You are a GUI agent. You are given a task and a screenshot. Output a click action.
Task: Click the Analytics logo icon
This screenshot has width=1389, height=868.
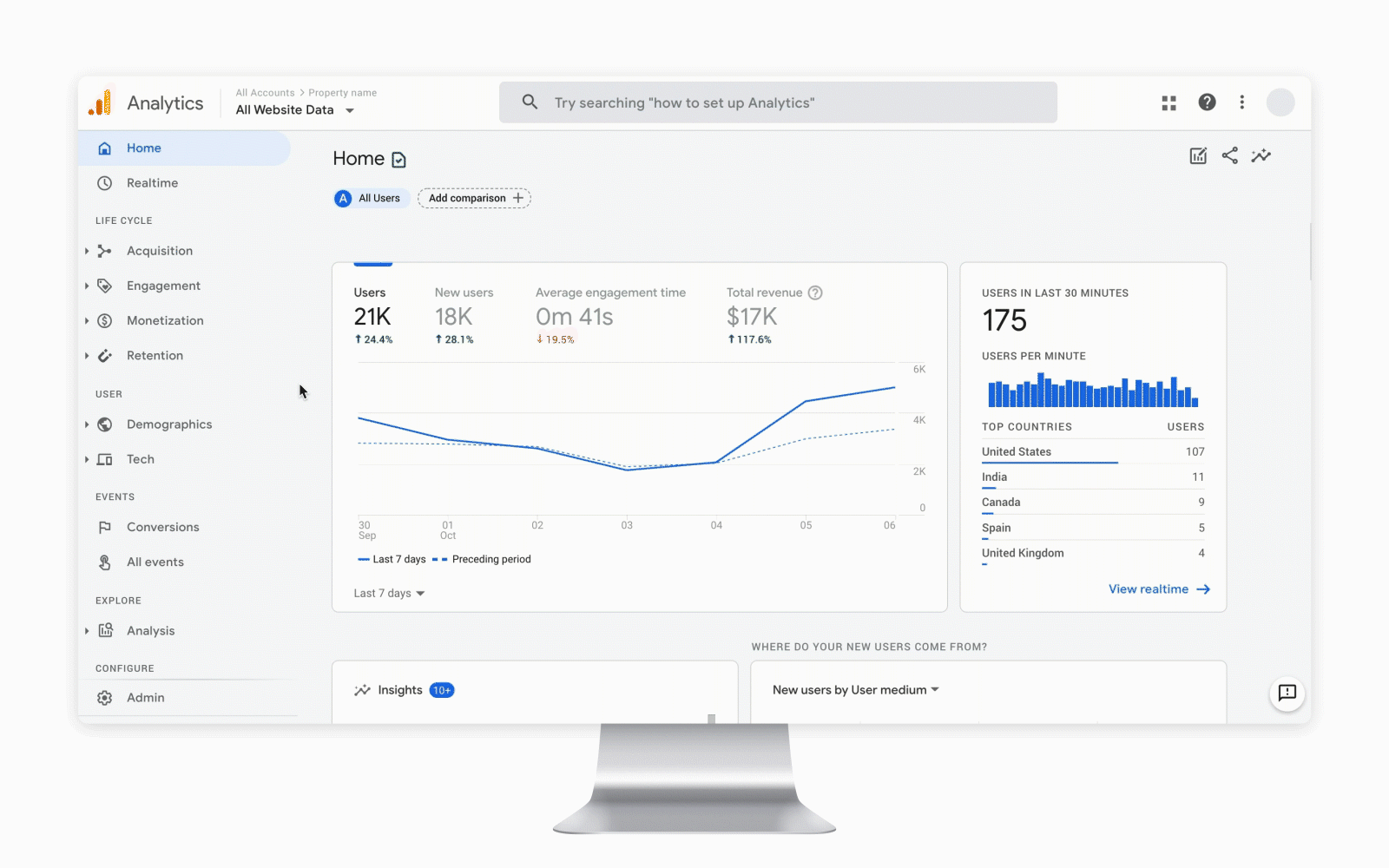(100, 102)
